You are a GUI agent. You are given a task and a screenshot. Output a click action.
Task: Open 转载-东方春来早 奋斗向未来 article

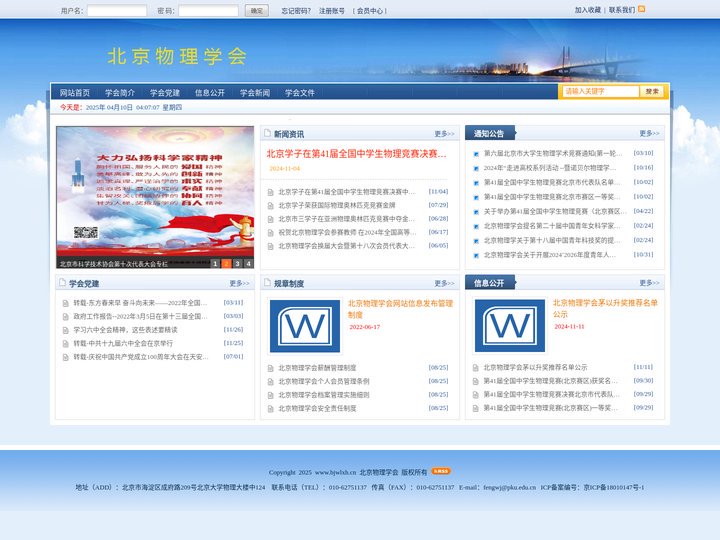click(140, 303)
